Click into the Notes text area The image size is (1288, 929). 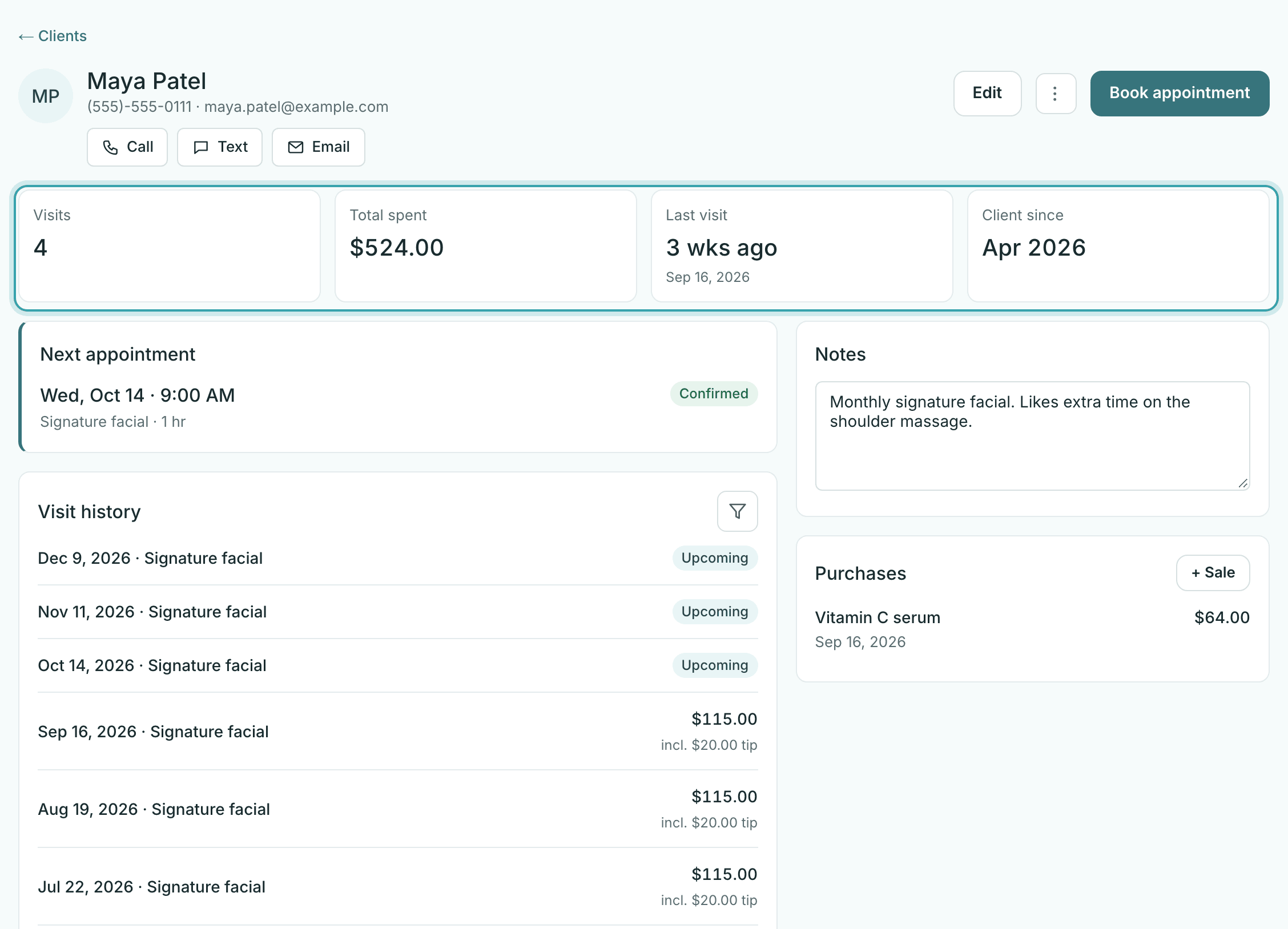click(1032, 436)
